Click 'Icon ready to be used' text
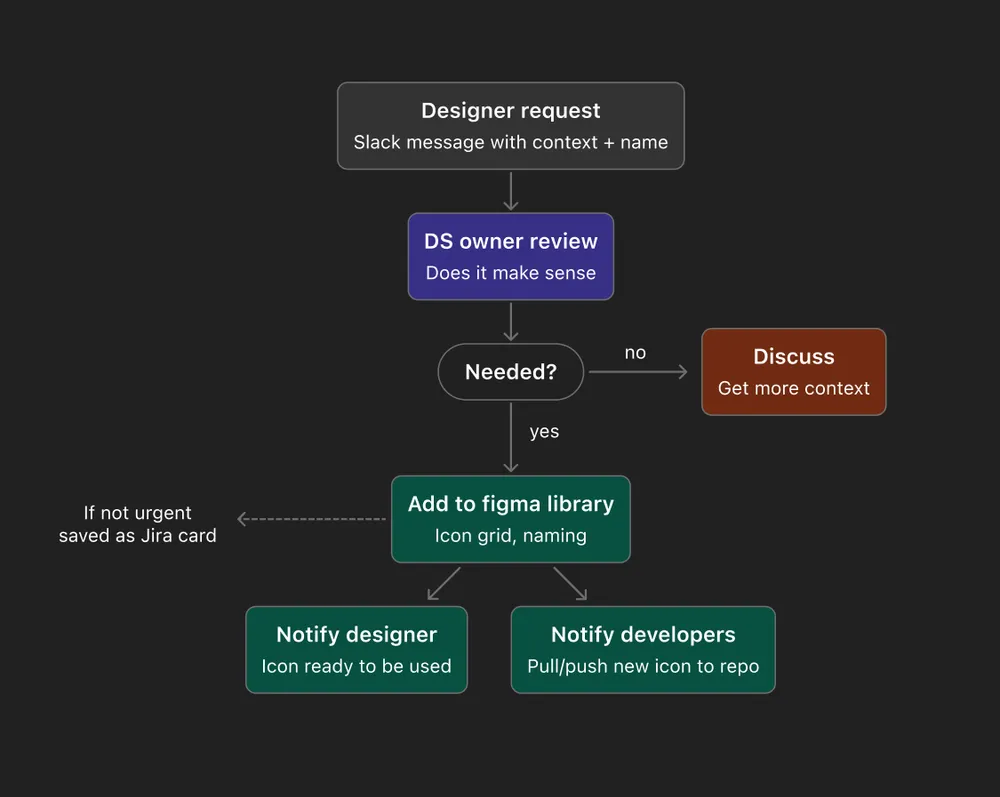The width and height of the screenshot is (1000, 797). click(x=357, y=666)
